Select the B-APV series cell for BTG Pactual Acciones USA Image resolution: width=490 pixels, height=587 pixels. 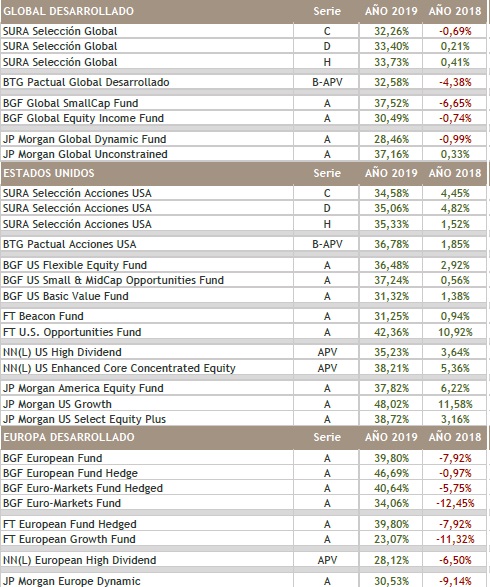[x=327, y=244]
